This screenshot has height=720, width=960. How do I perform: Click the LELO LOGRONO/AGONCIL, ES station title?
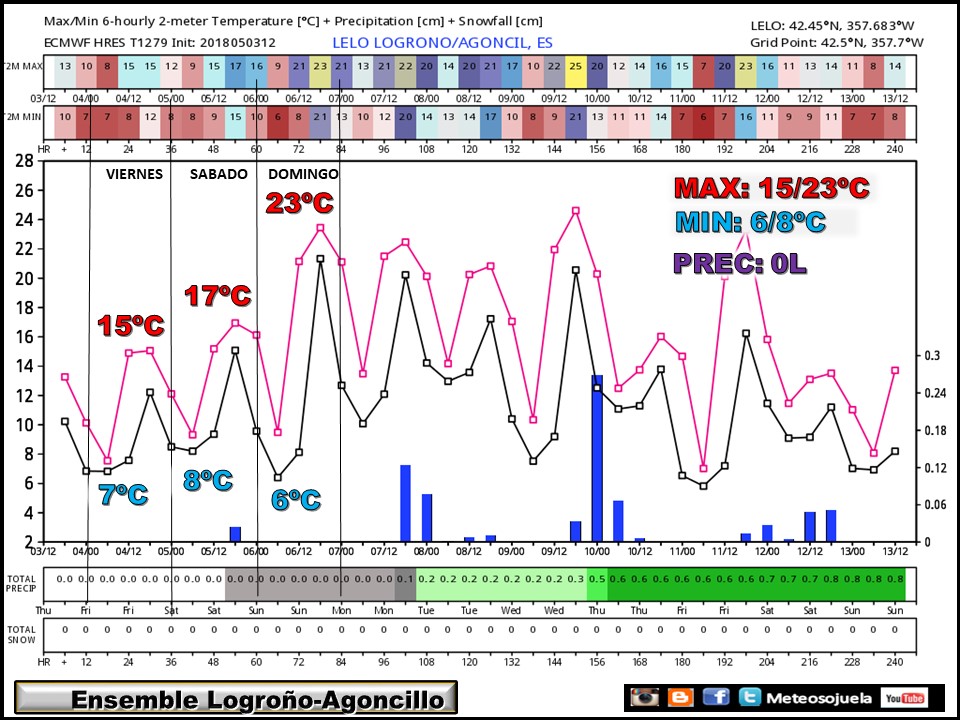[442, 43]
